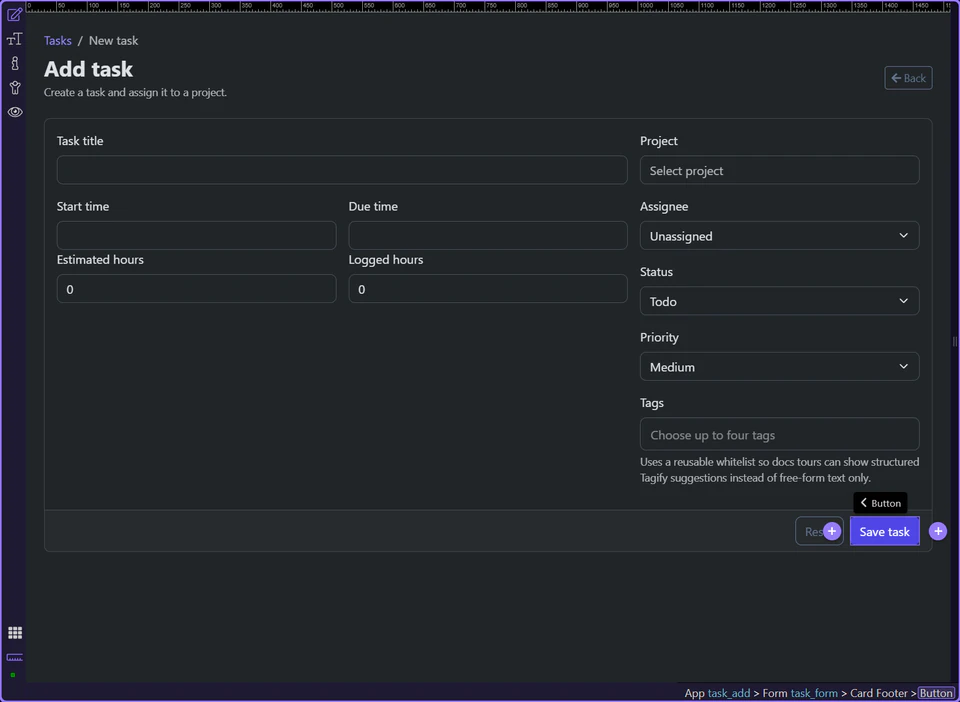
Task: Click the Back button
Action: click(907, 77)
